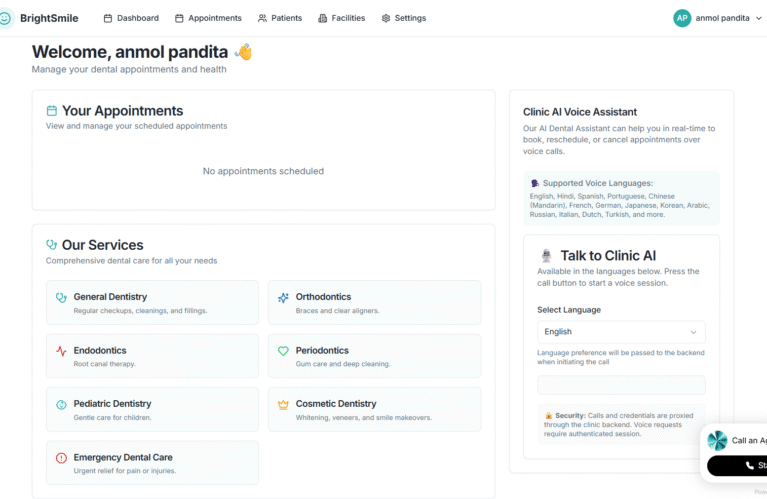Screen dimensions: 767x499
Task: Click the Cosmetic Dentistry crown icon
Action: (283, 404)
